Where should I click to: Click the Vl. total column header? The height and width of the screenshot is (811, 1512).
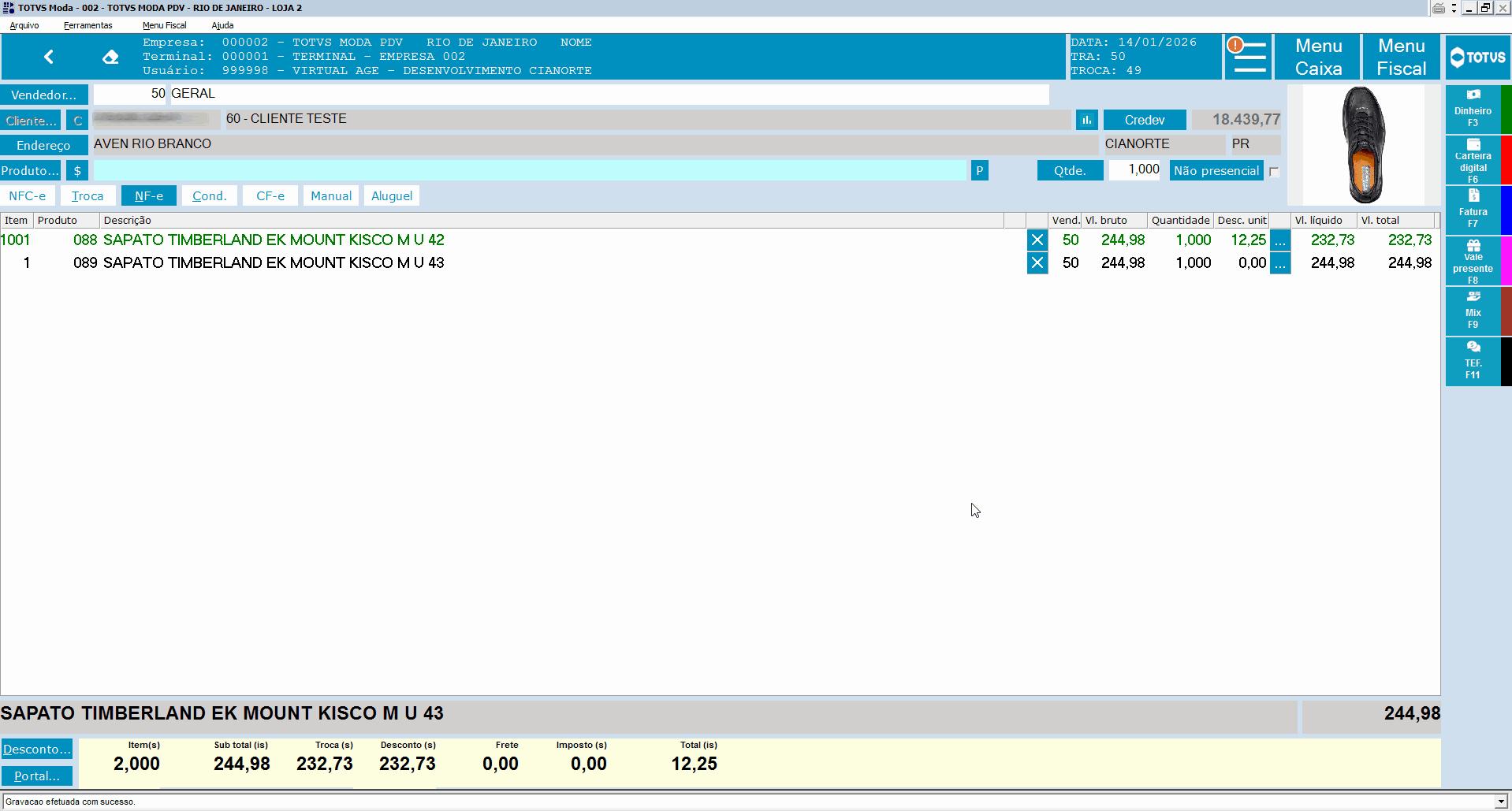click(1395, 221)
